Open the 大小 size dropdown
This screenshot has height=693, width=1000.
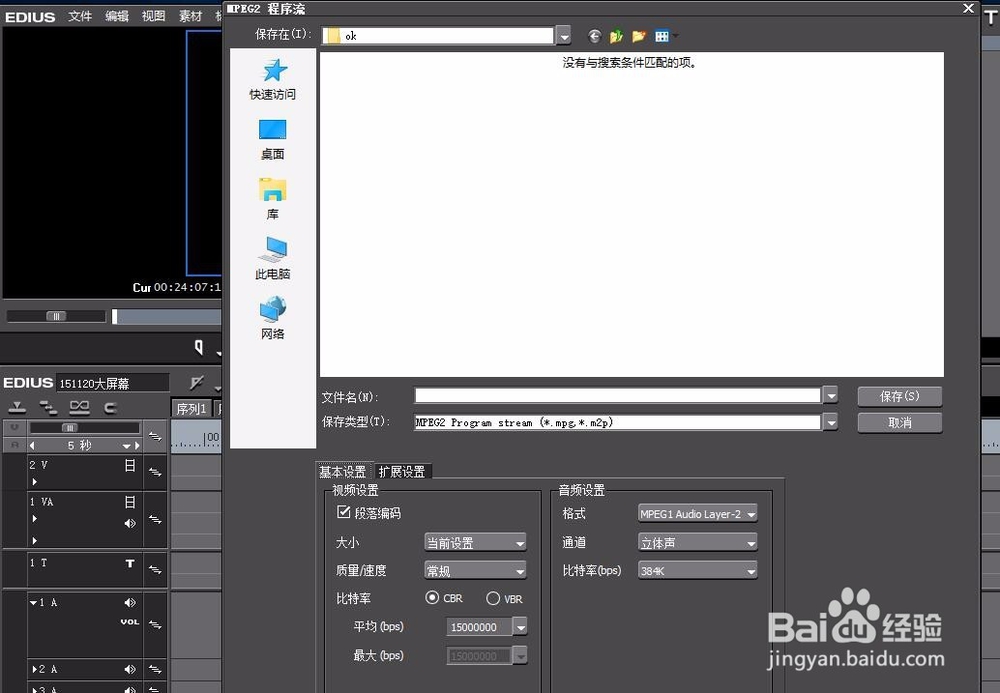tap(476, 543)
